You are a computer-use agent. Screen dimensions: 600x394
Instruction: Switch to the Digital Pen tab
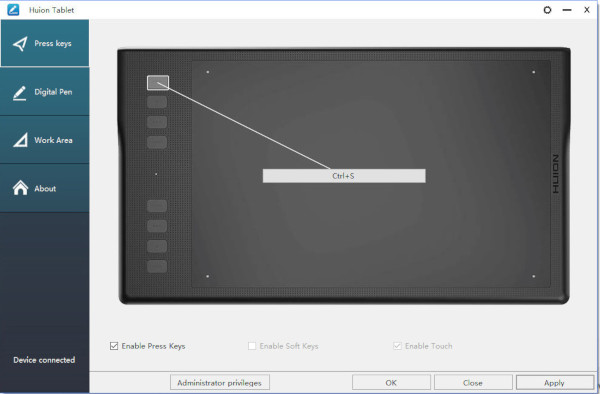pos(45,92)
